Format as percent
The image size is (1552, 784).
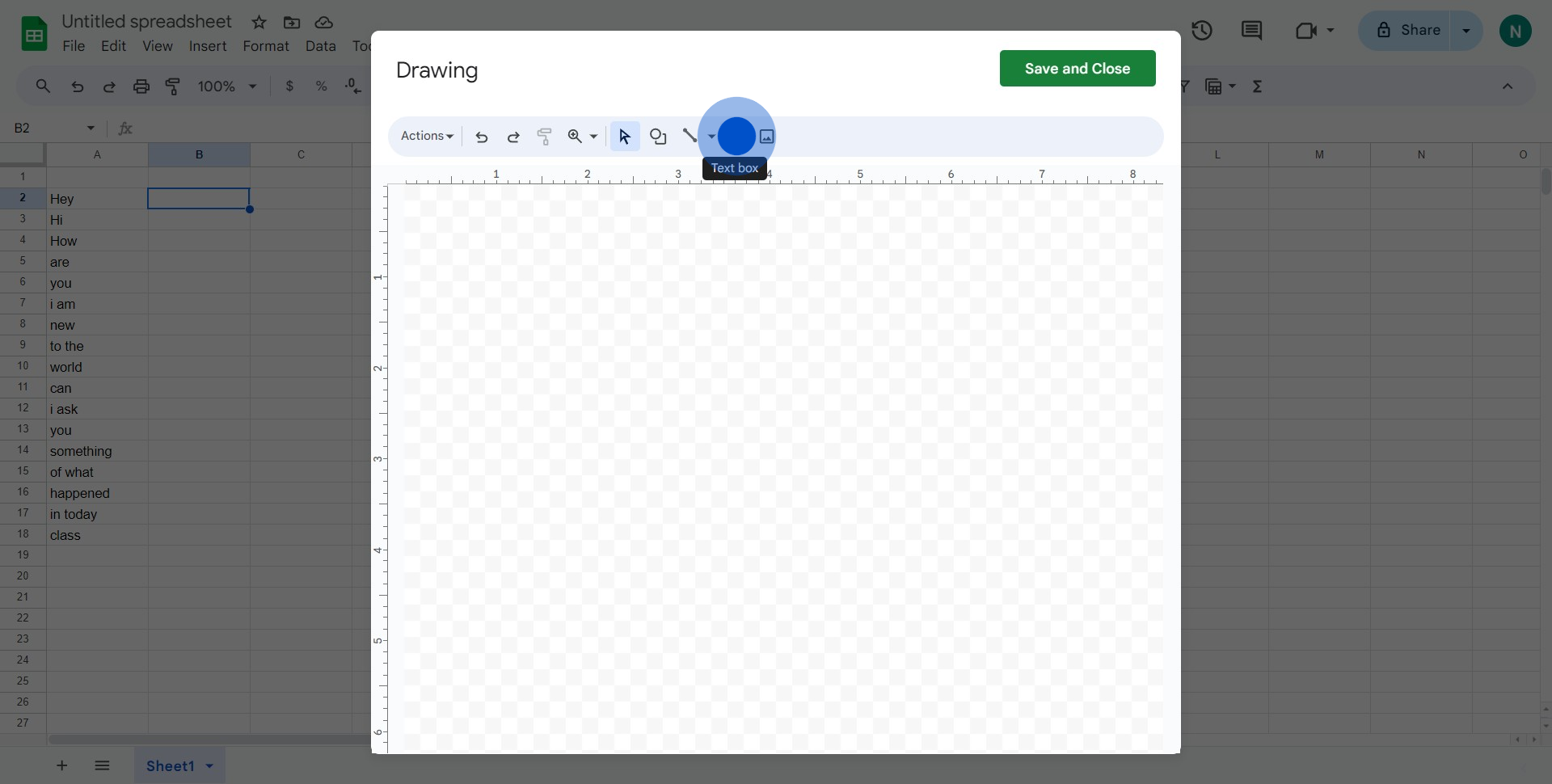coord(321,86)
